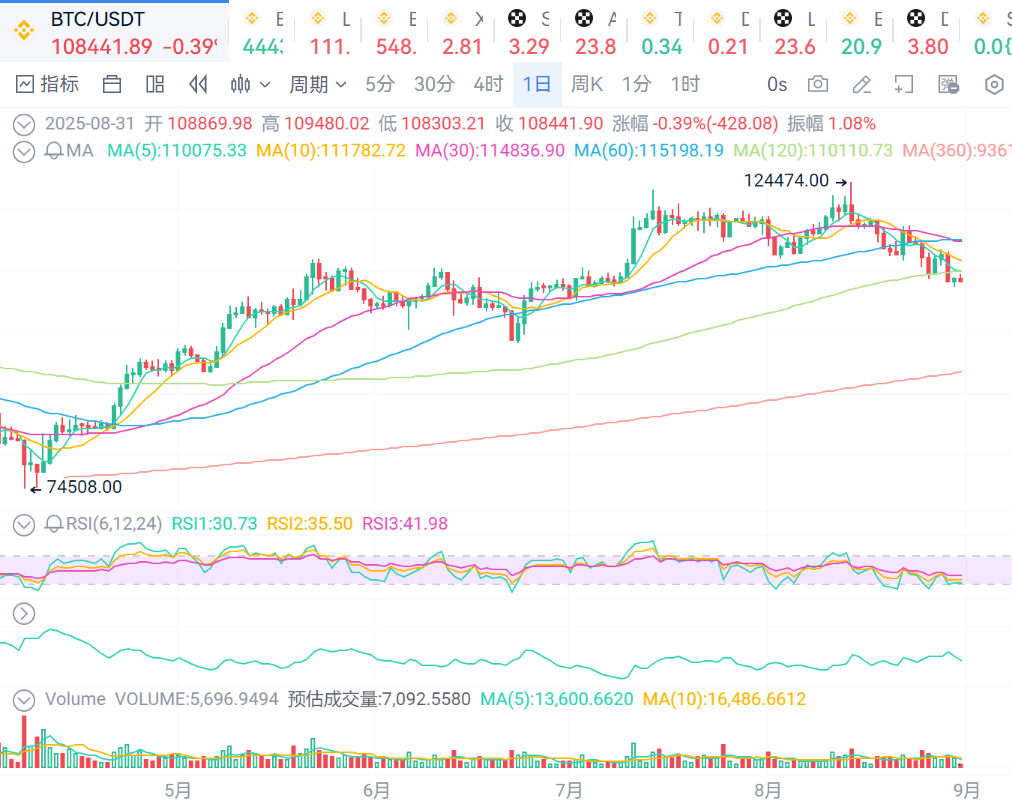The height and width of the screenshot is (810, 1012).
Task: Click the bell alert icon next to MA
Action: [54, 151]
